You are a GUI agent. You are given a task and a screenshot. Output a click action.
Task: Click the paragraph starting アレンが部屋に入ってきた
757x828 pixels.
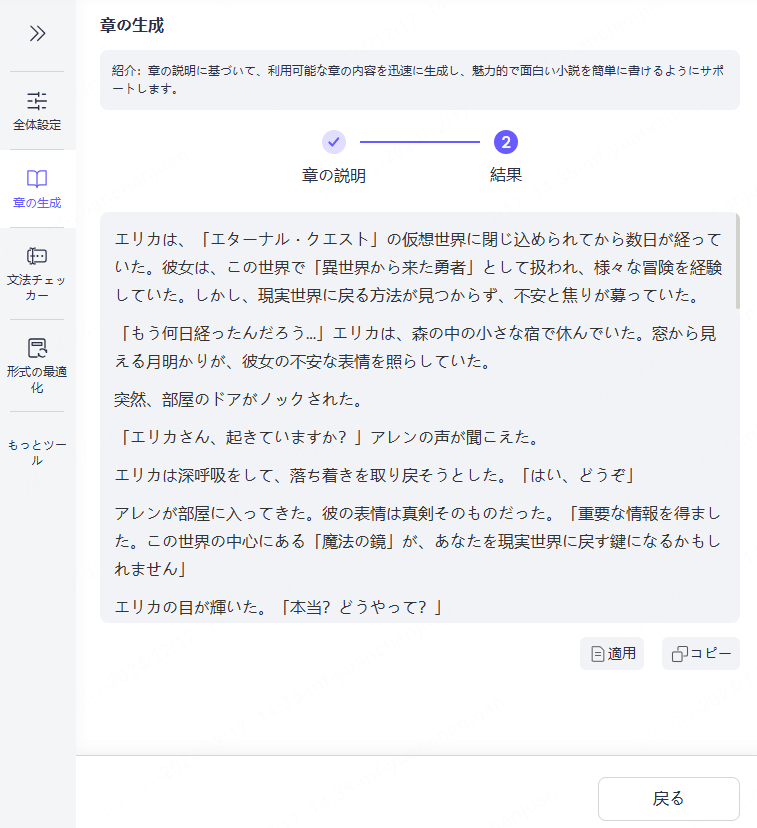point(418,541)
